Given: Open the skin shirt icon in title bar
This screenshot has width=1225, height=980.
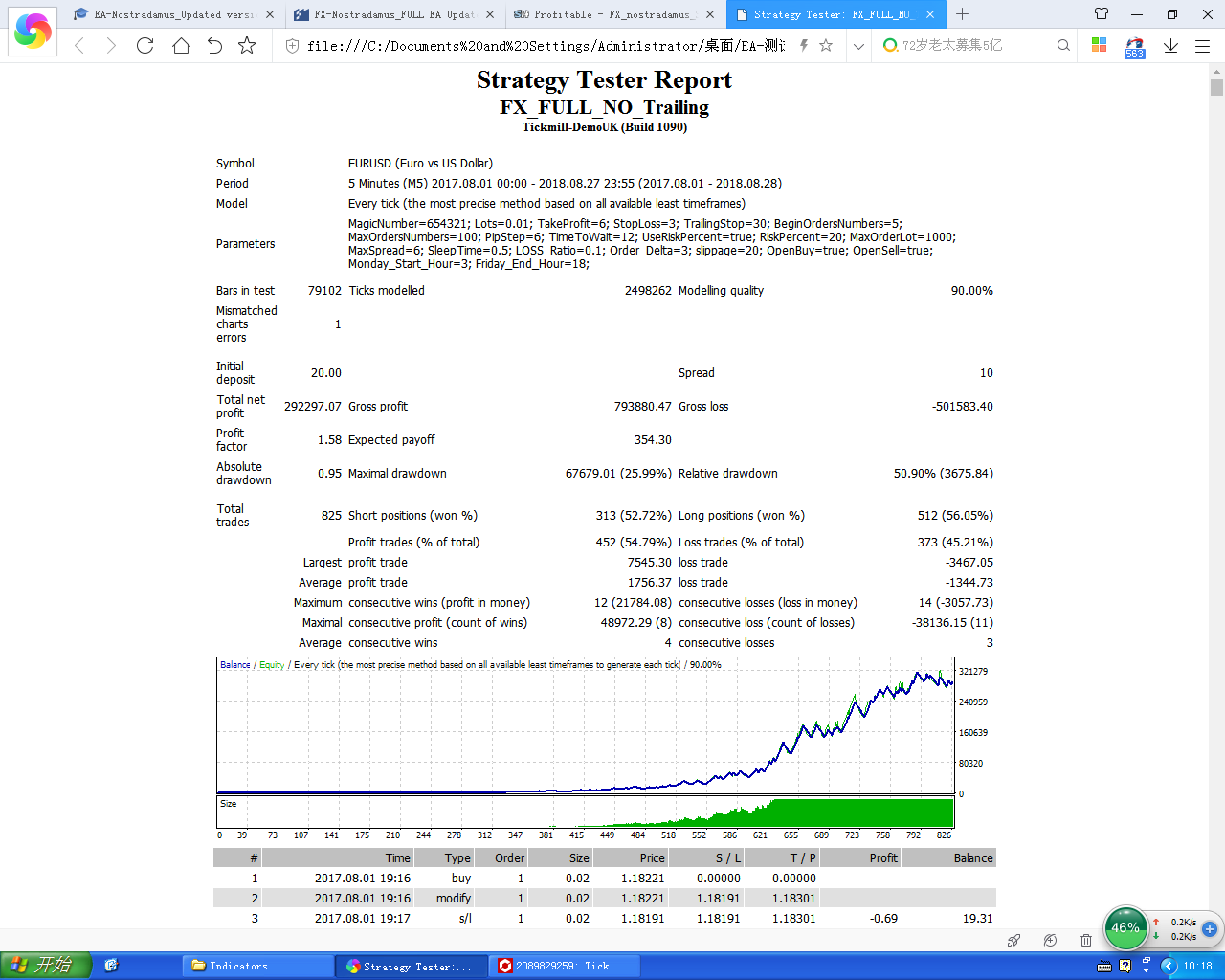Looking at the screenshot, I should click(x=1102, y=14).
